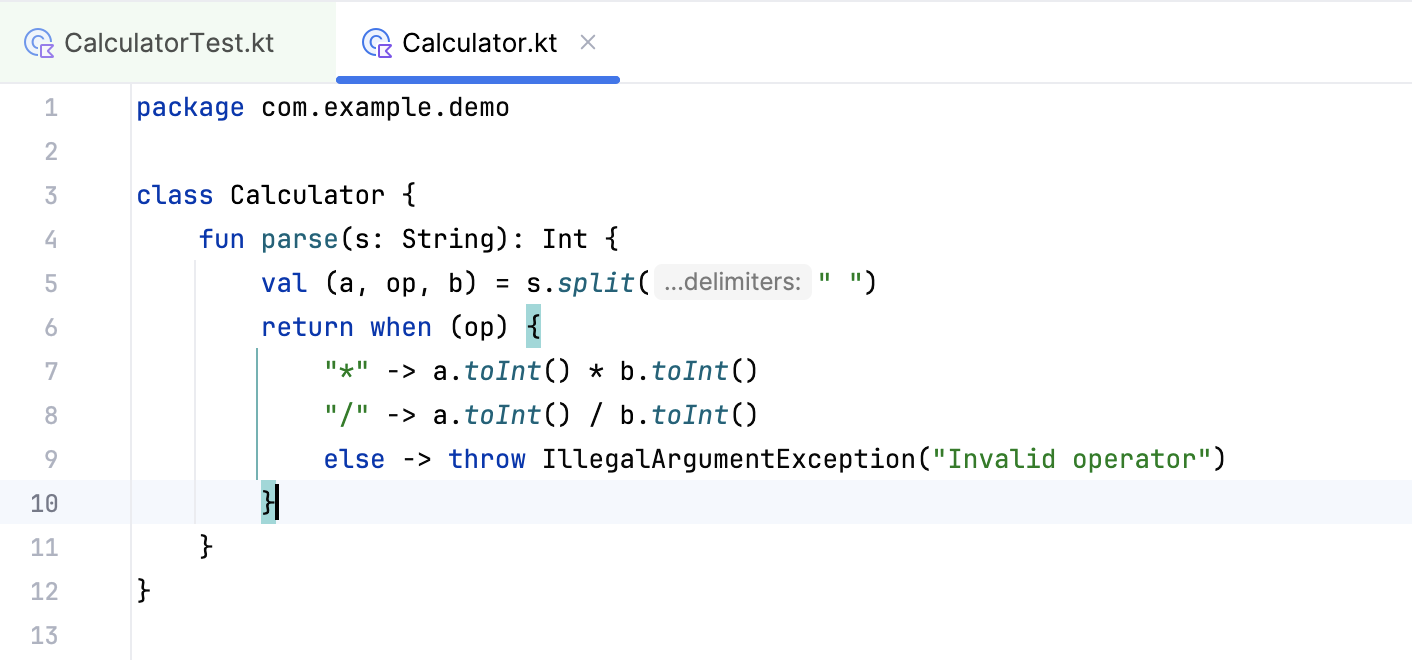Click line number 9 in the gutter
This screenshot has height=660, width=1412.
pyautogui.click(x=50, y=459)
